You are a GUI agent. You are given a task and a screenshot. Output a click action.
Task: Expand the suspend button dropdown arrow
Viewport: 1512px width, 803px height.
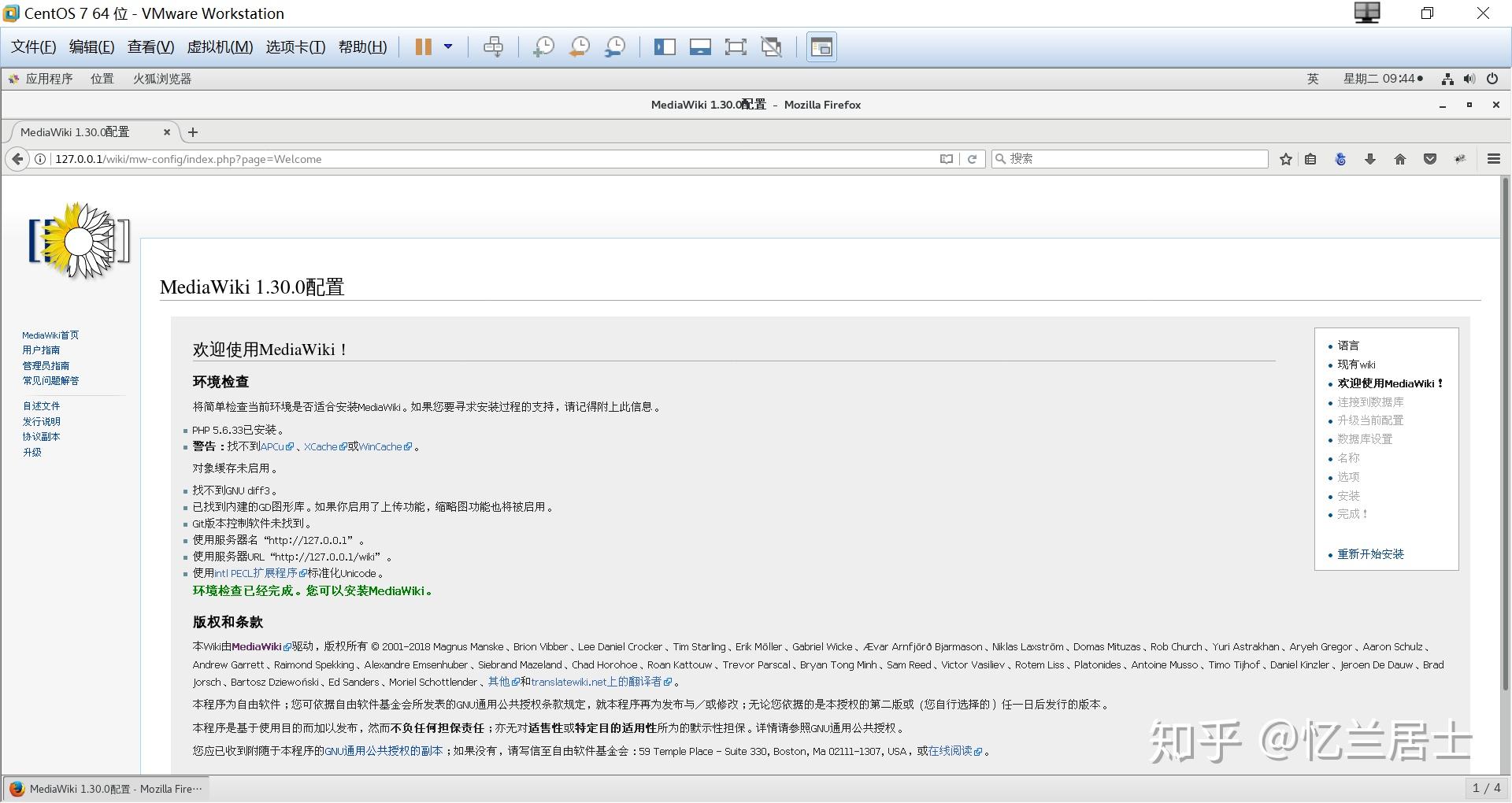coord(449,46)
